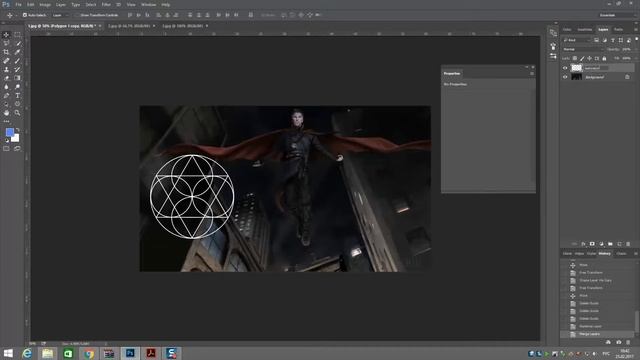Image resolution: width=640 pixels, height=360 pixels.
Task: Select the Gradient tool
Action: pyautogui.click(x=17, y=78)
